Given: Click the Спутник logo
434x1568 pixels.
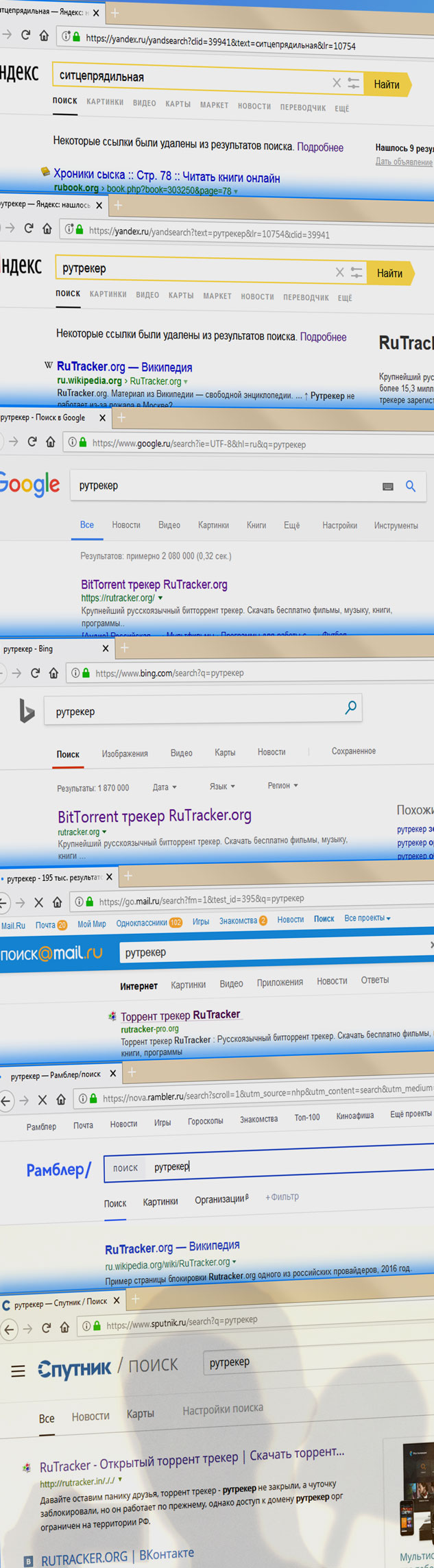Looking at the screenshot, I should coord(74,1369).
